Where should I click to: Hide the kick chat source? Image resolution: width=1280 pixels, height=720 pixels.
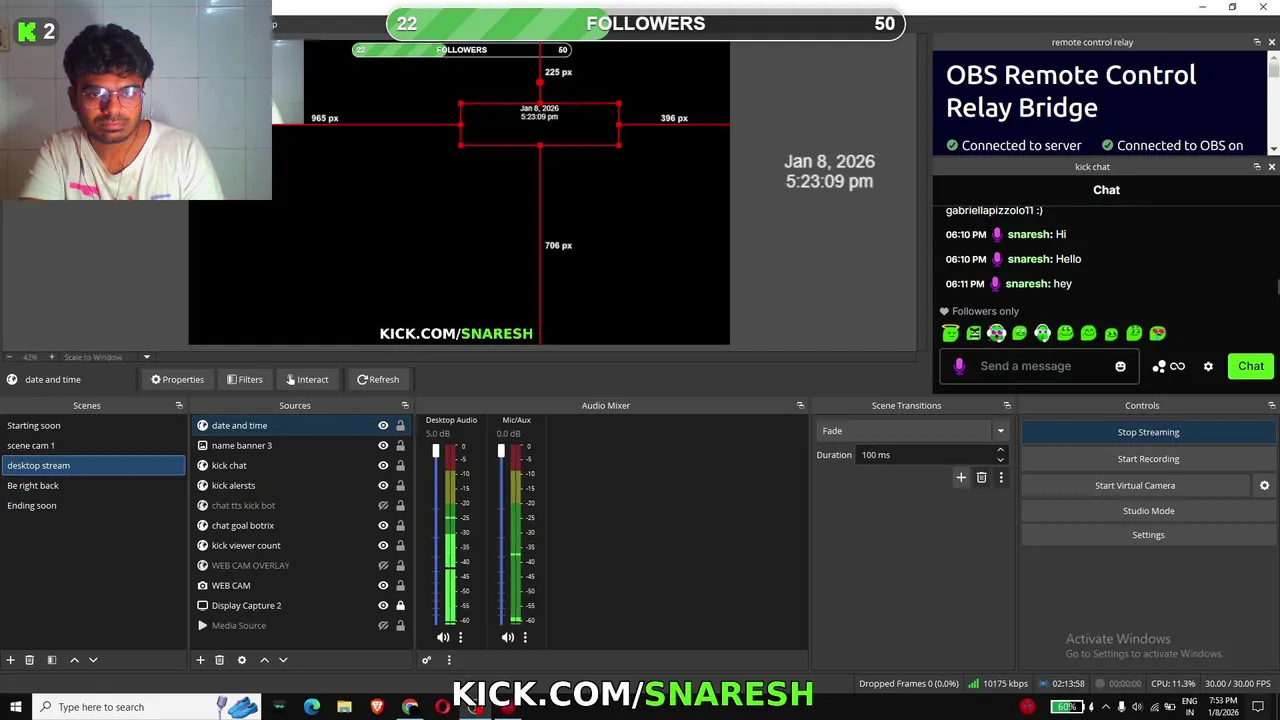(383, 465)
